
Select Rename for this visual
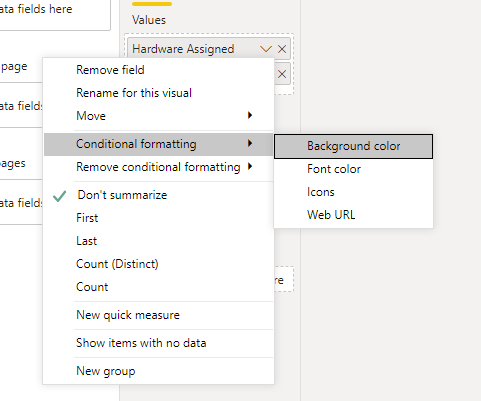click(x=159, y=93)
